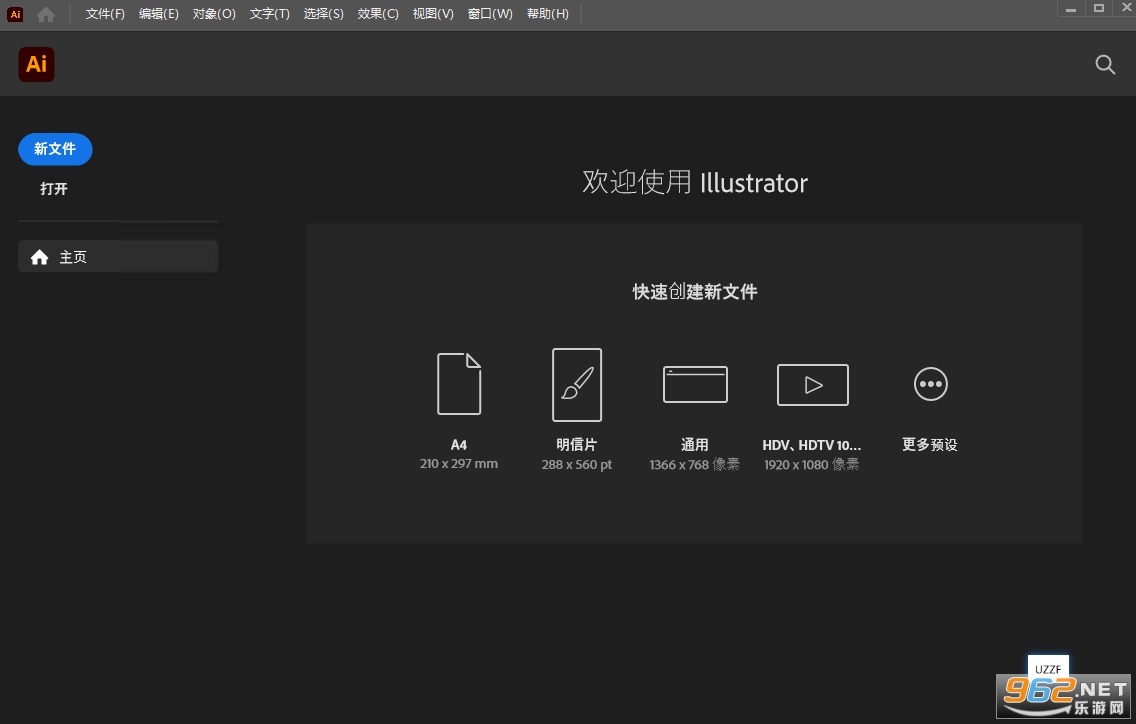Close the Illustrator window

tap(1125, 7)
